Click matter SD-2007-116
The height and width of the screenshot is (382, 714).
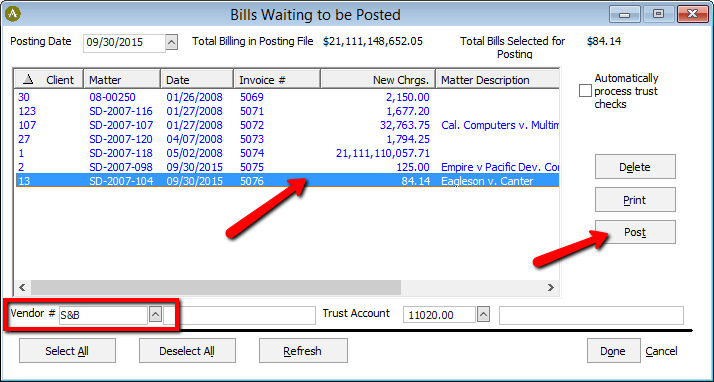(x=121, y=111)
